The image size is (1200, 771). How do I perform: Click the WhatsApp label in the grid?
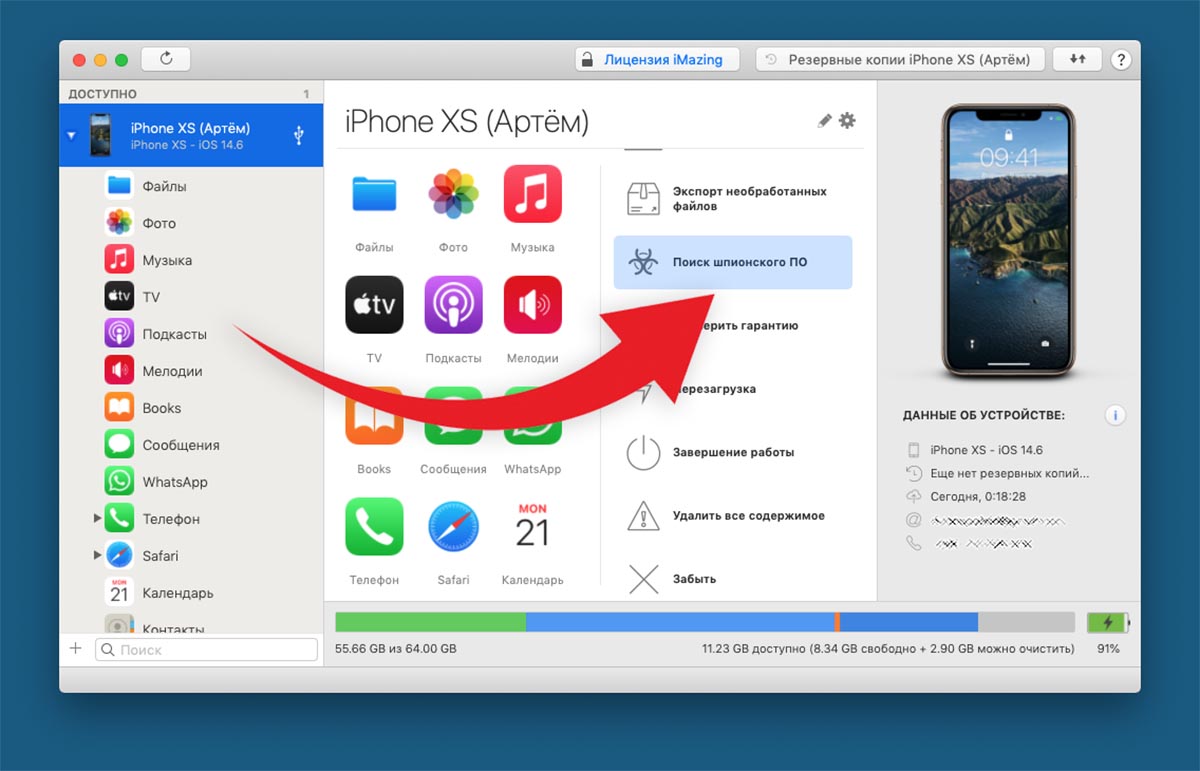(532, 469)
